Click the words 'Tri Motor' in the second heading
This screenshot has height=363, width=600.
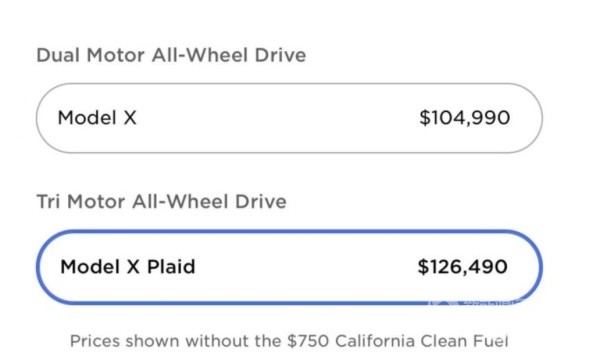pos(81,202)
